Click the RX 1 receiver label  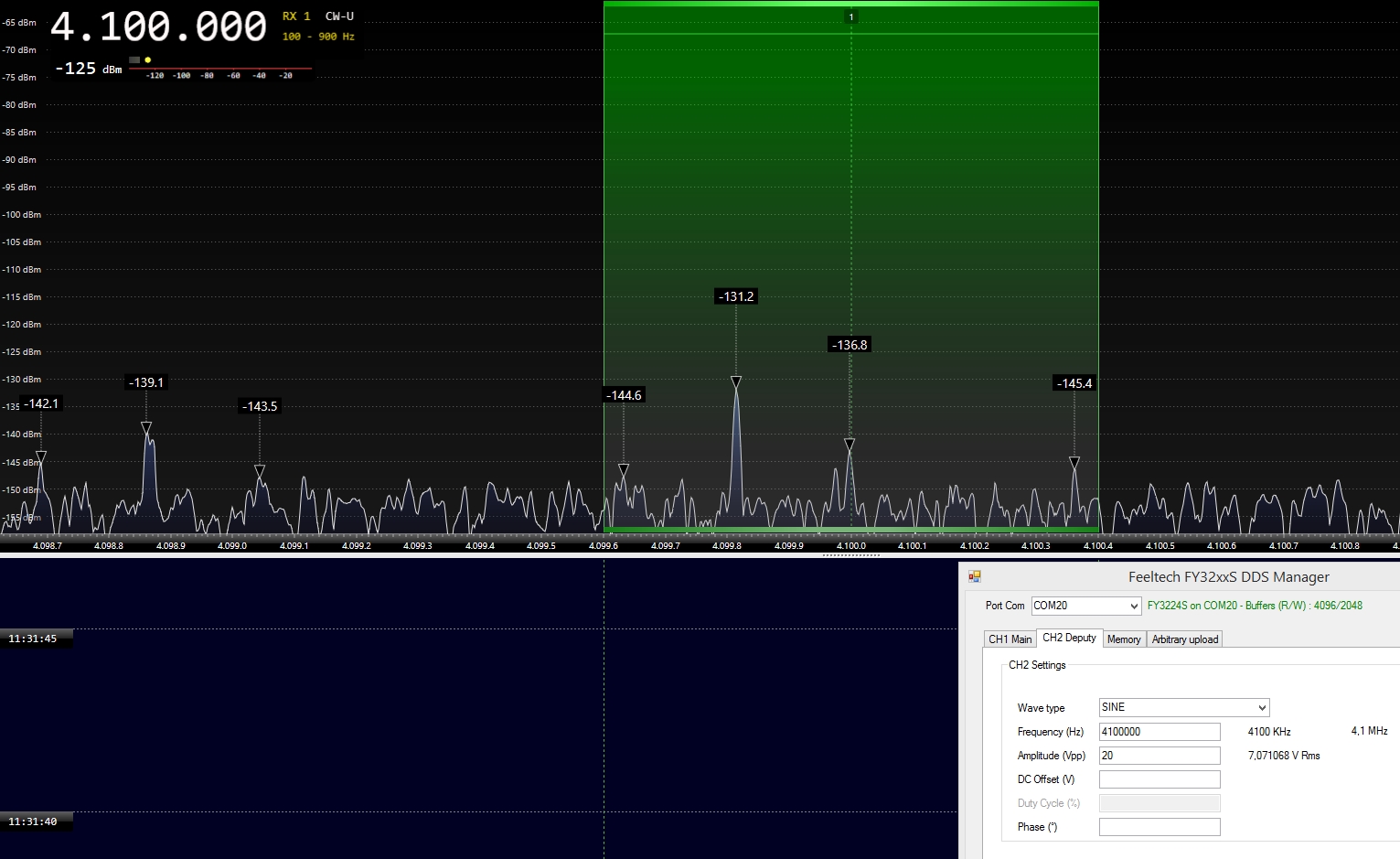[x=296, y=16]
